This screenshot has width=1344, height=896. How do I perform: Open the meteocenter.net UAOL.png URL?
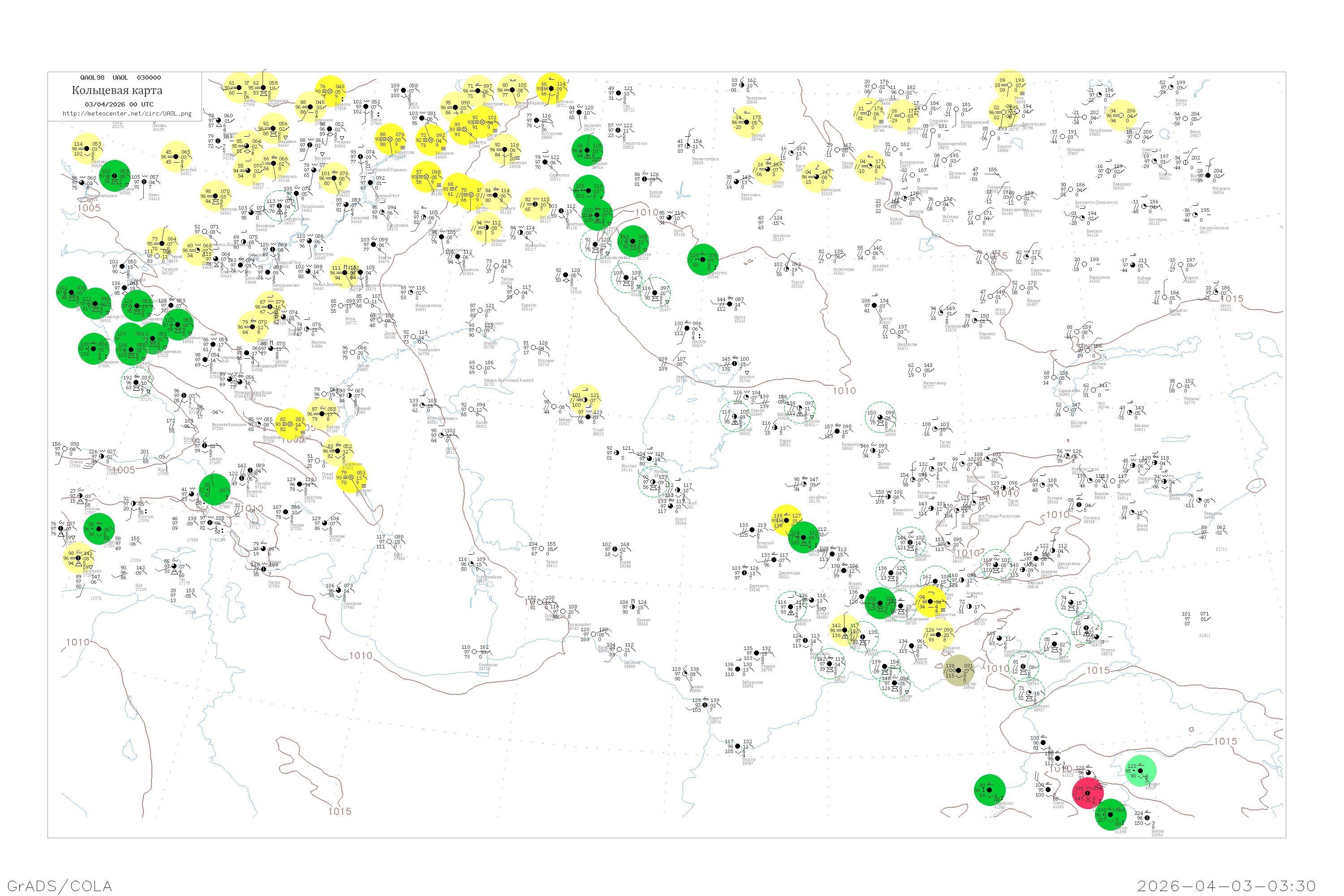[127, 113]
